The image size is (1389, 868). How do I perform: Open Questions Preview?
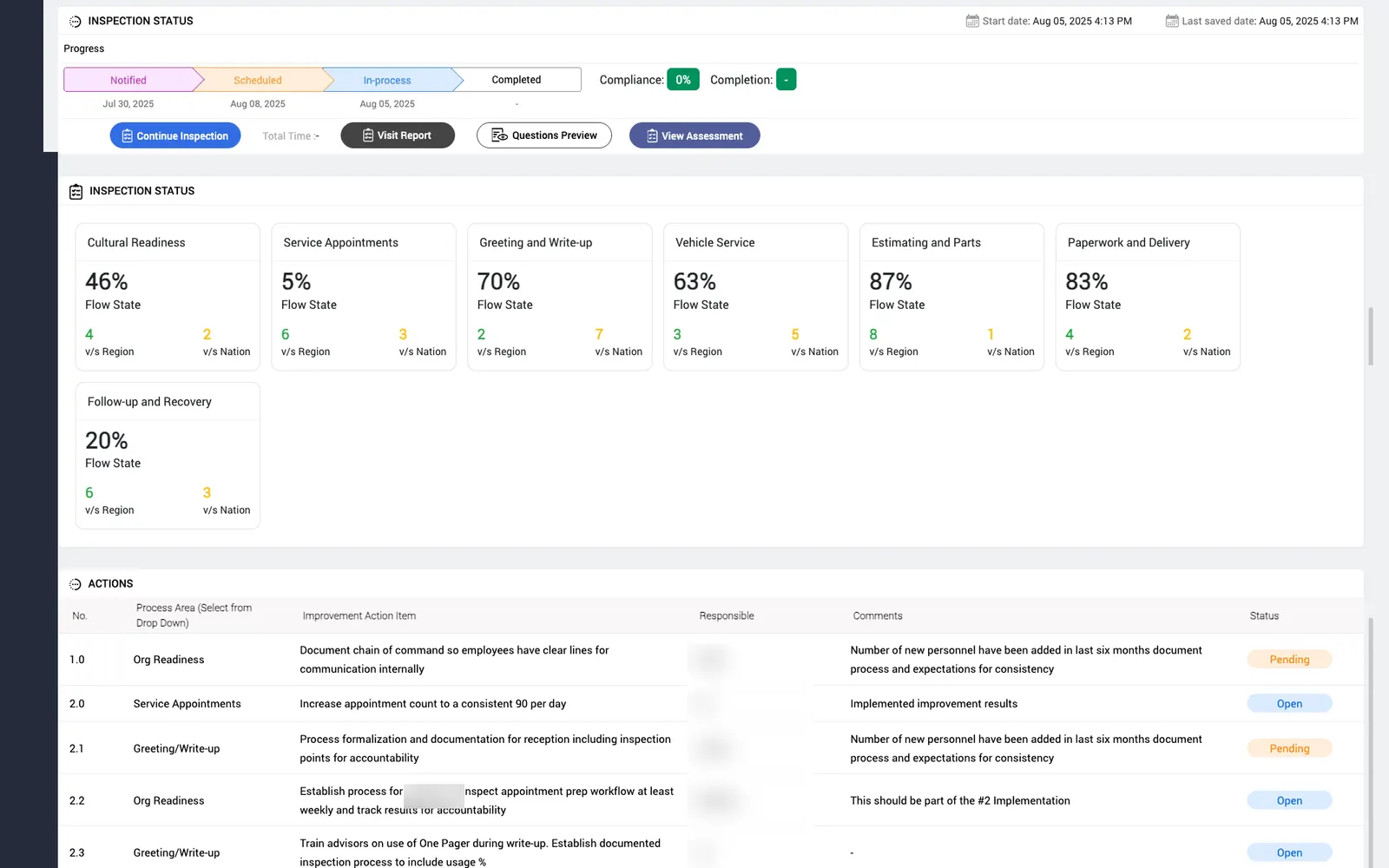[x=544, y=135]
